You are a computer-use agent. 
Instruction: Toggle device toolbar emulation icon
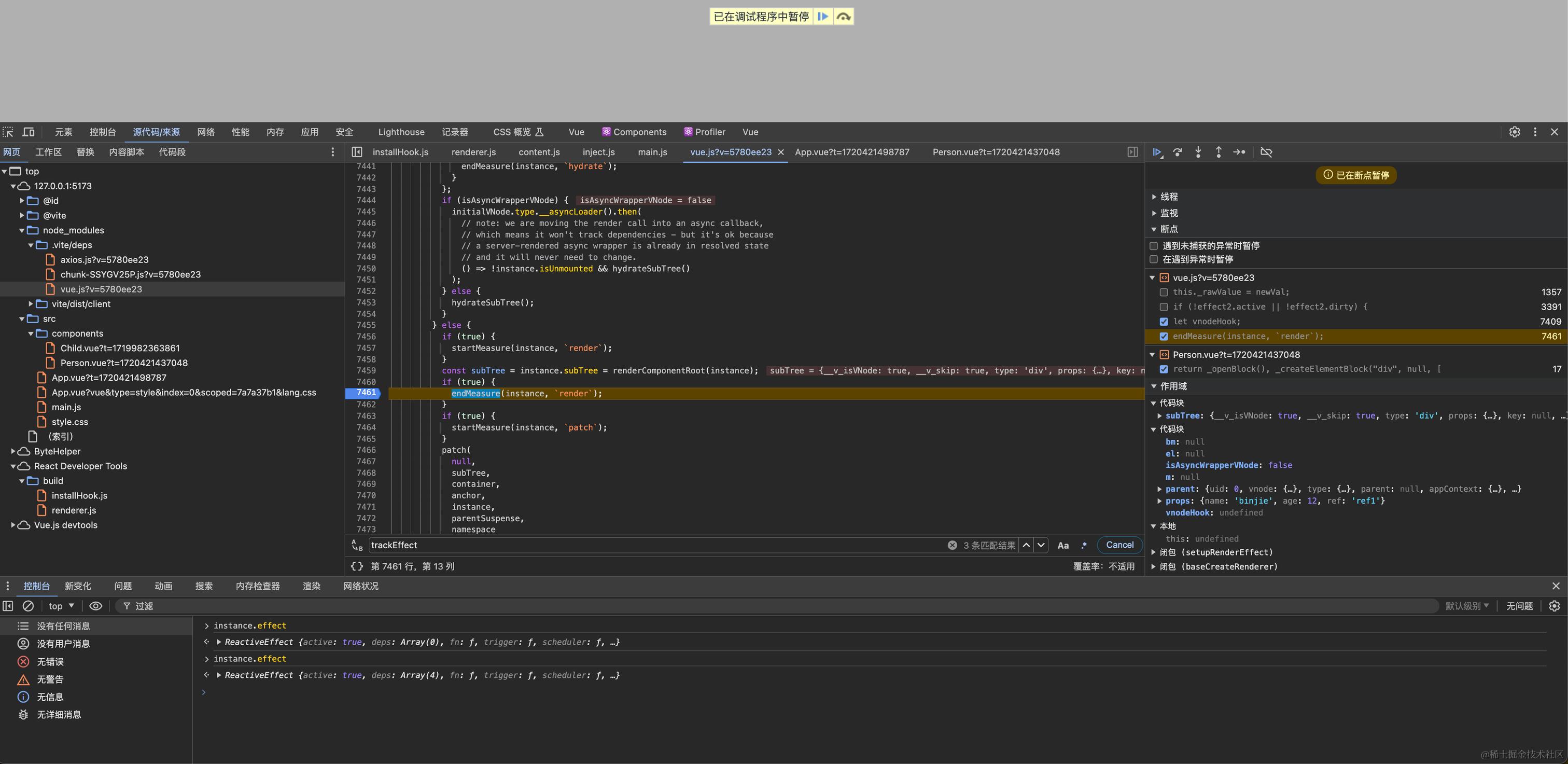[x=29, y=132]
